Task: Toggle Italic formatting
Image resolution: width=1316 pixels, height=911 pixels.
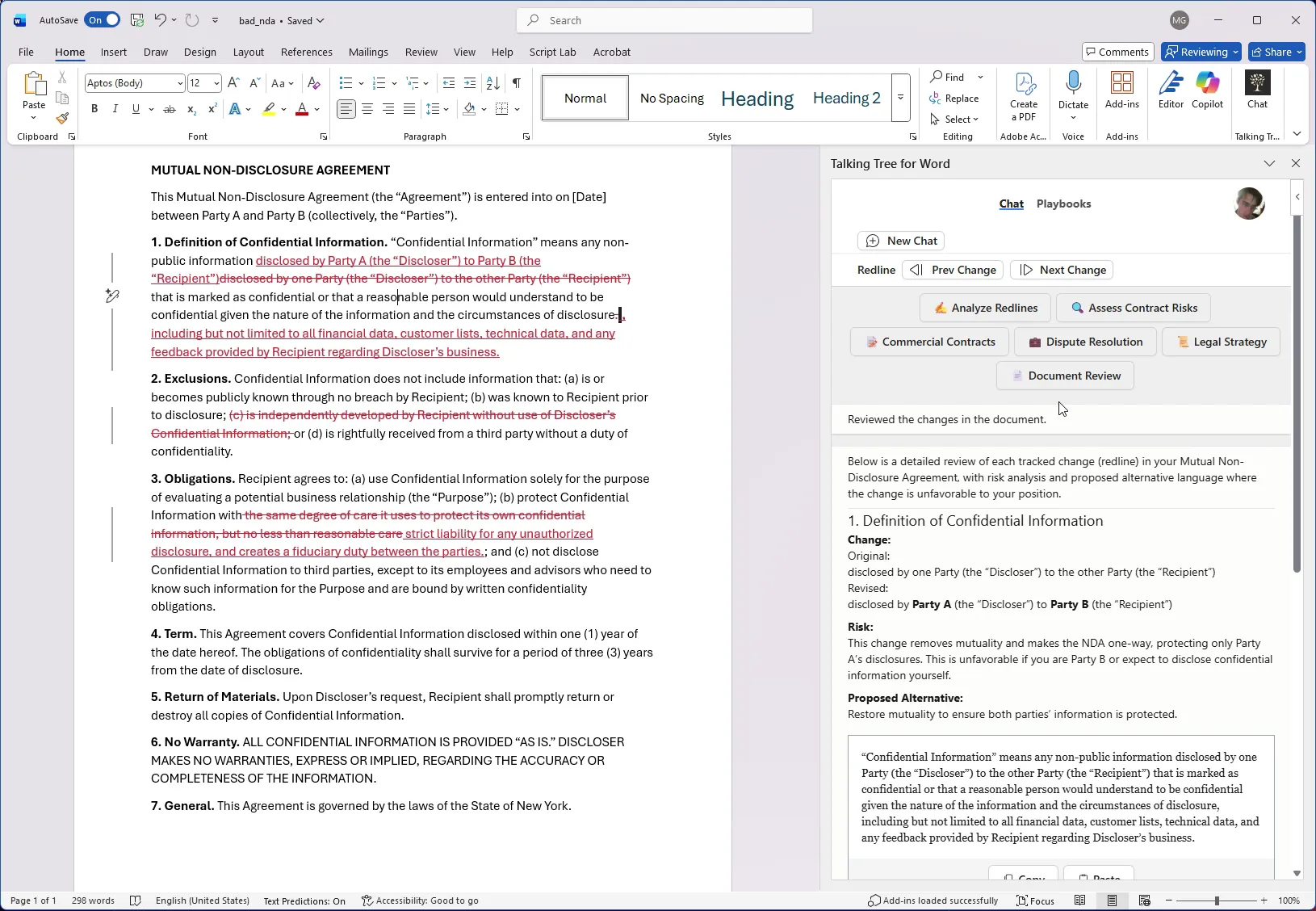Action: tap(115, 109)
